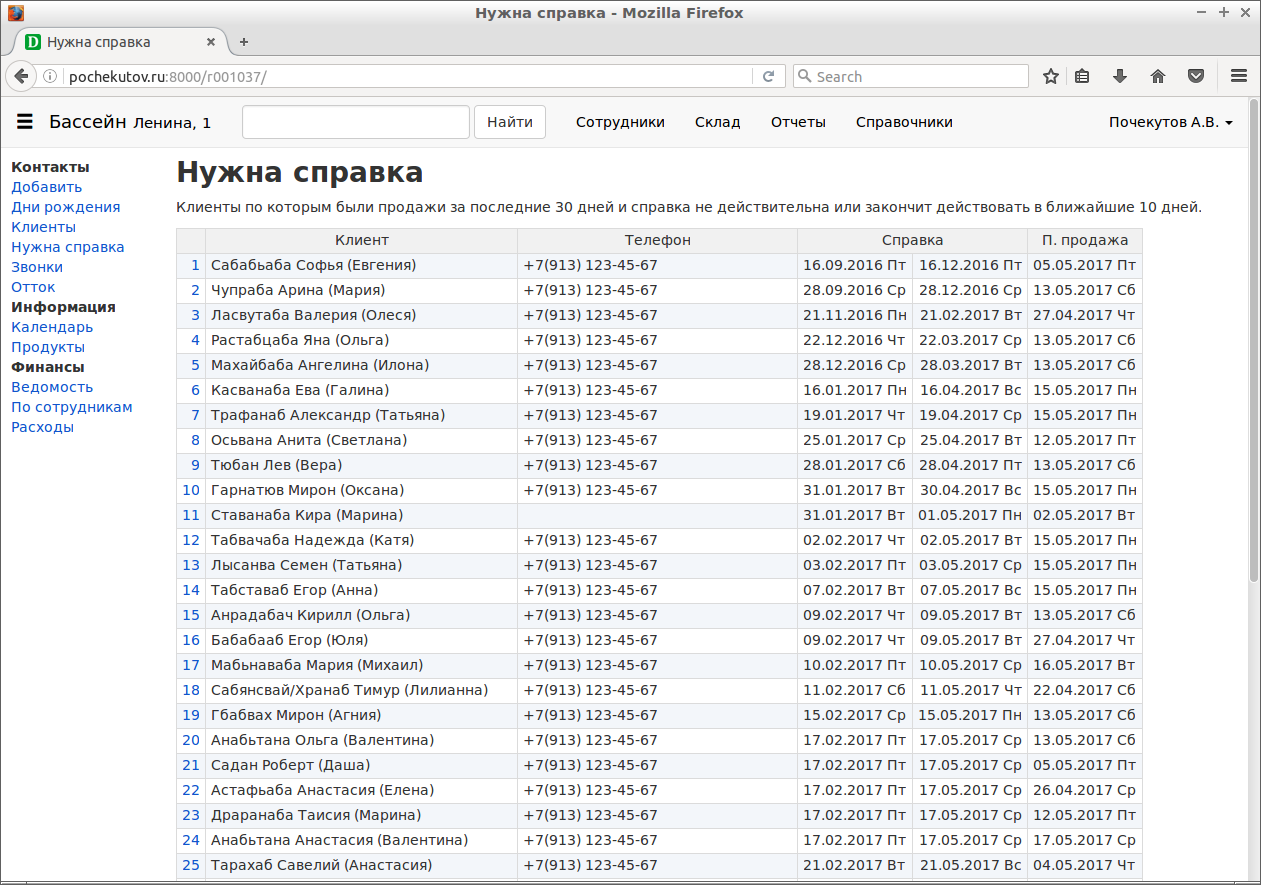Open the Firefox hamburger menu
This screenshot has height=885, width=1261.
click(1238, 76)
